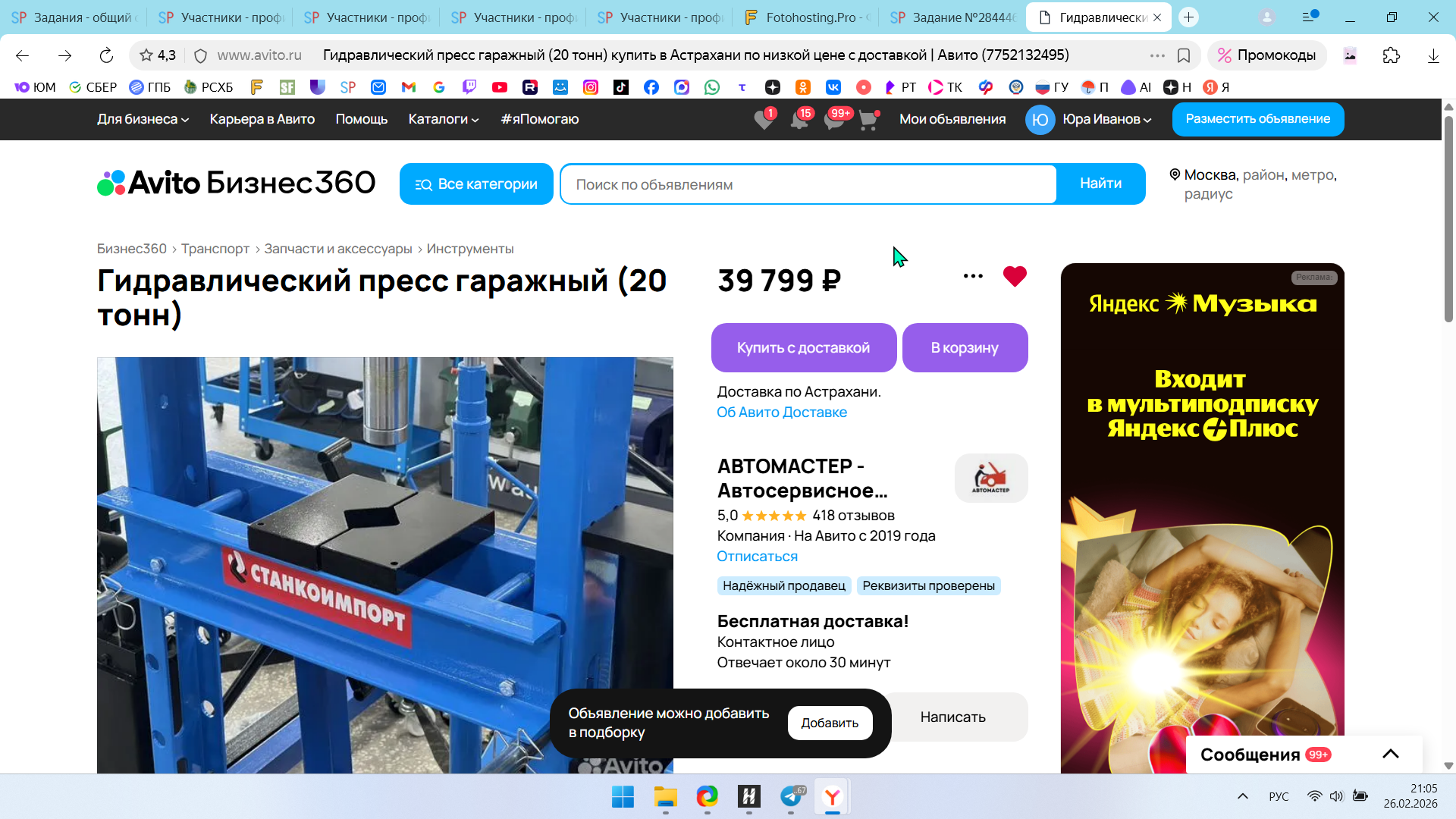Click the red heart favorite icon on listing

tap(1014, 276)
